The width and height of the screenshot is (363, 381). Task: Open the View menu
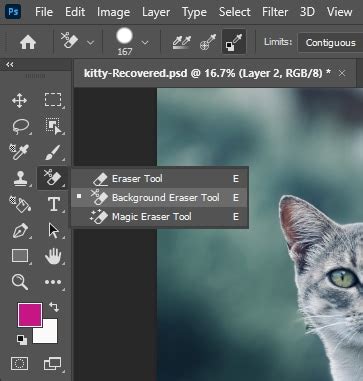339,12
